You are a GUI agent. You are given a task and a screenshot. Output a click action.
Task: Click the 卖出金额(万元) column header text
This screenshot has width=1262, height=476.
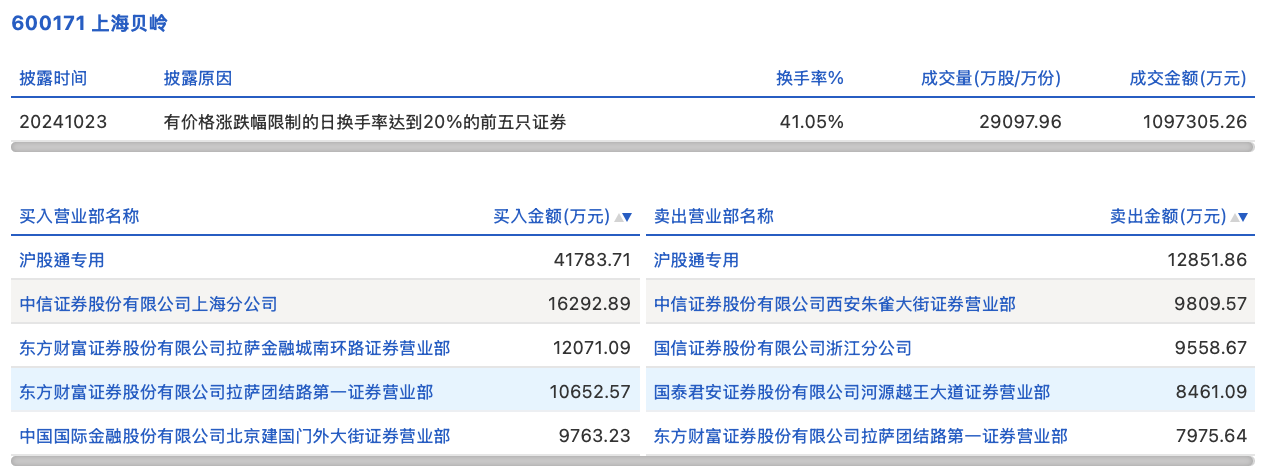(1167, 217)
